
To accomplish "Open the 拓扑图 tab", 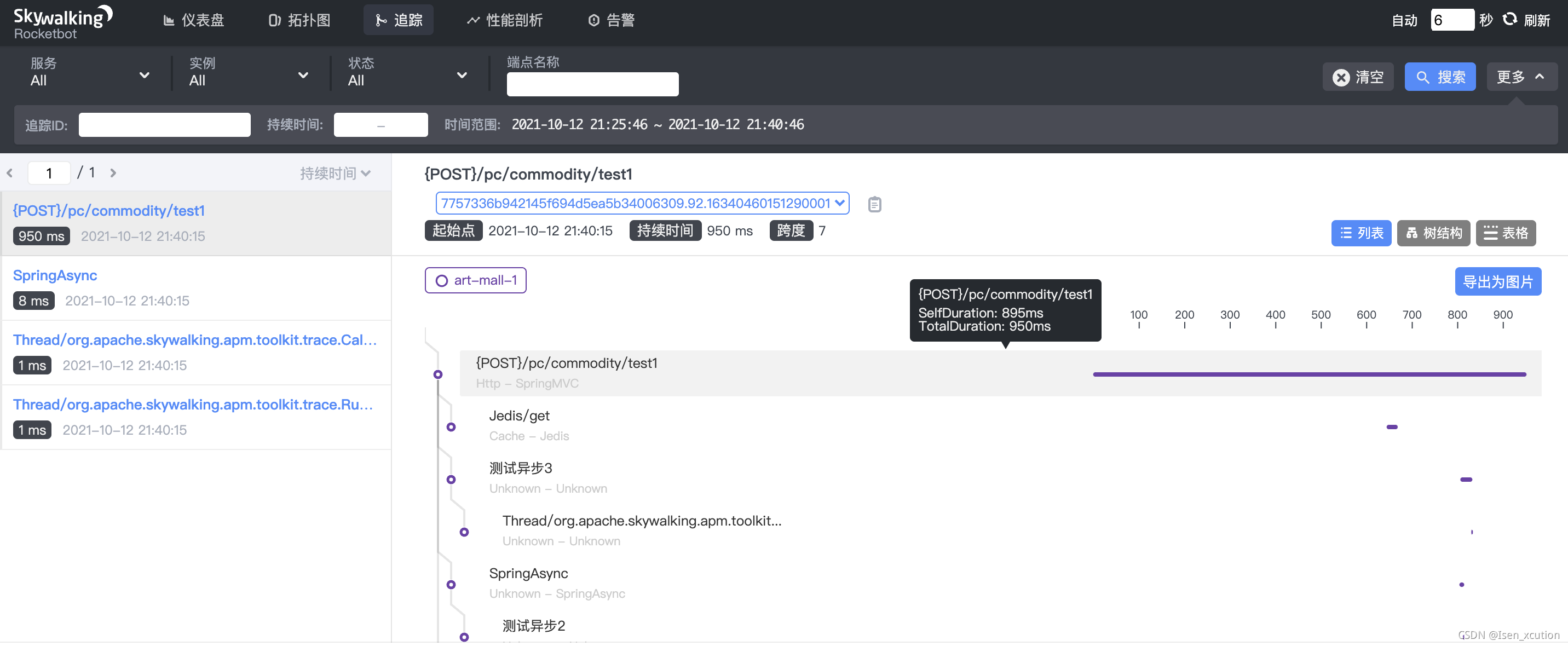I will (x=299, y=20).
